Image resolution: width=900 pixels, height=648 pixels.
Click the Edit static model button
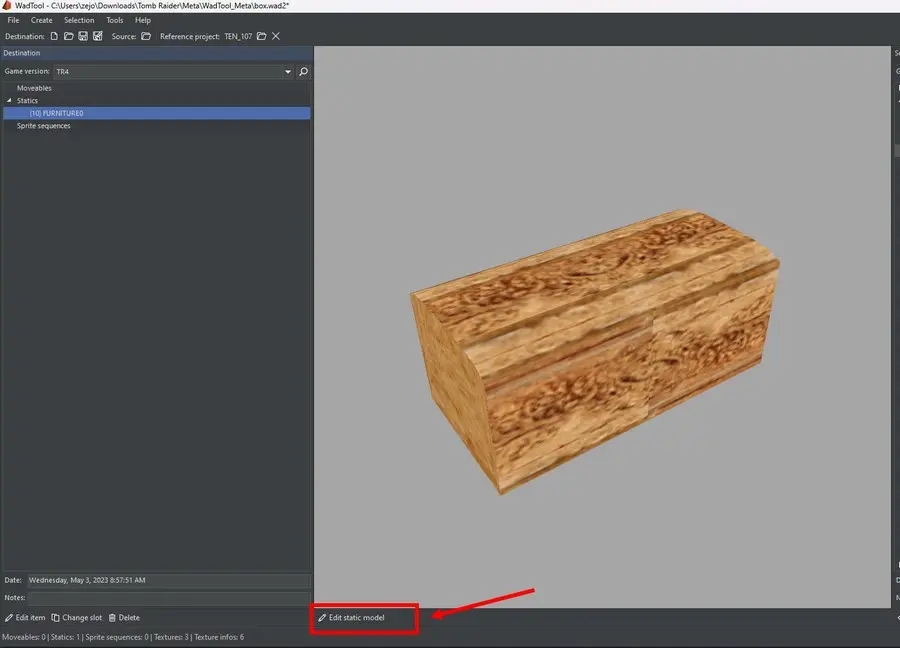point(351,618)
